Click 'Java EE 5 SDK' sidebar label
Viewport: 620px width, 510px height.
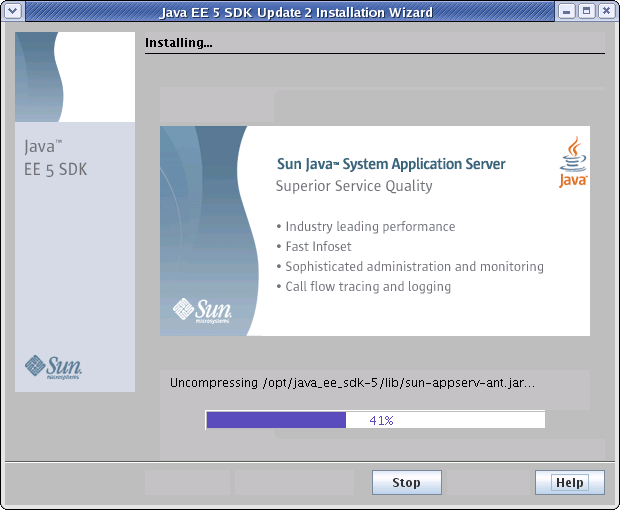point(55,158)
